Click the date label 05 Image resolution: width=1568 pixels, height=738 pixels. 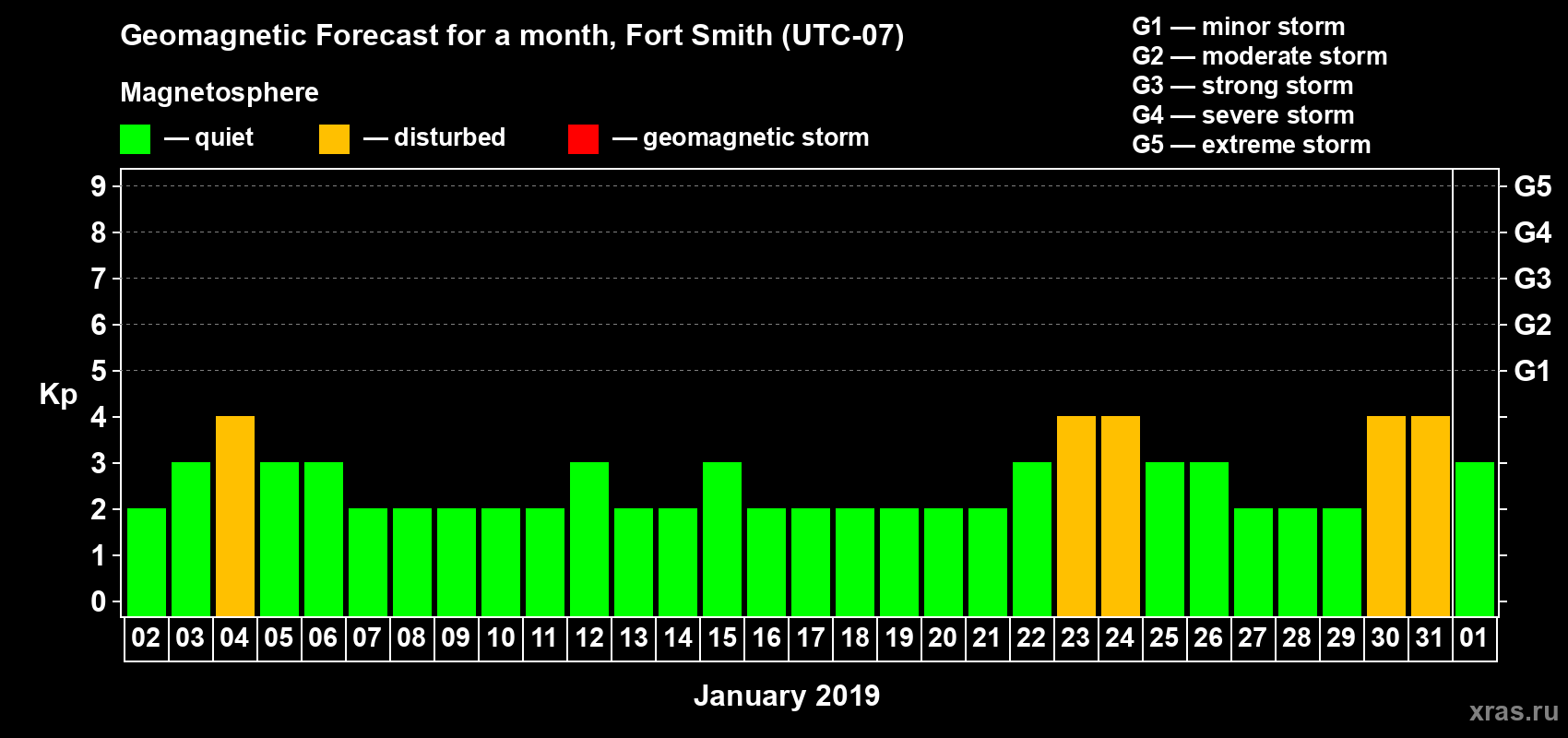click(x=279, y=638)
